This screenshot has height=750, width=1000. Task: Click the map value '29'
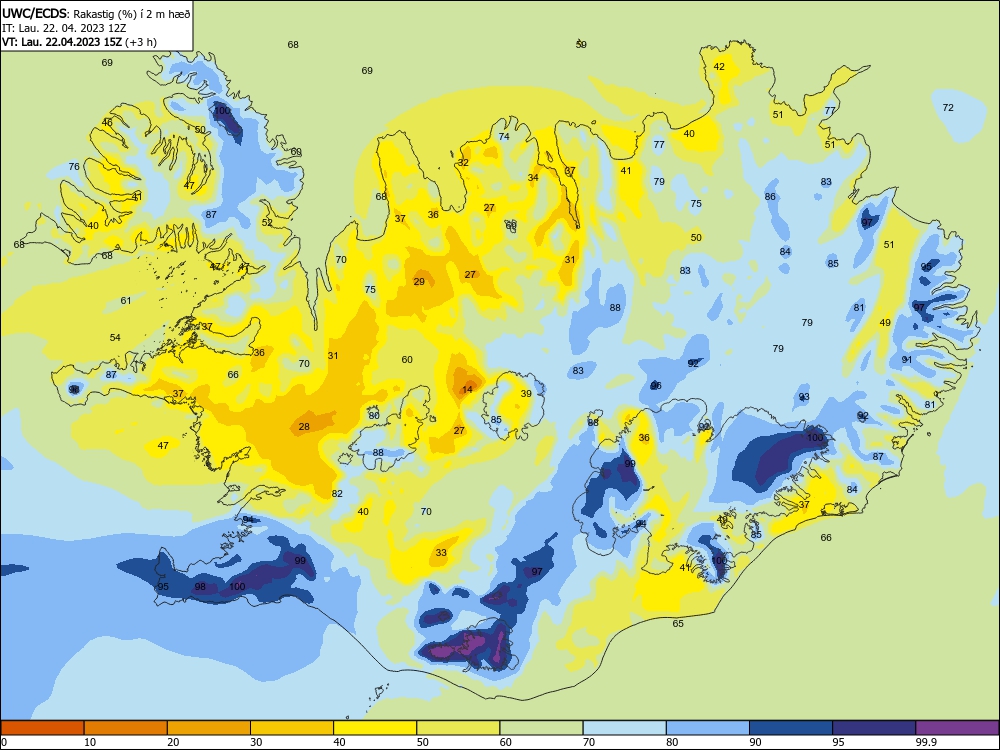pyautogui.click(x=419, y=282)
